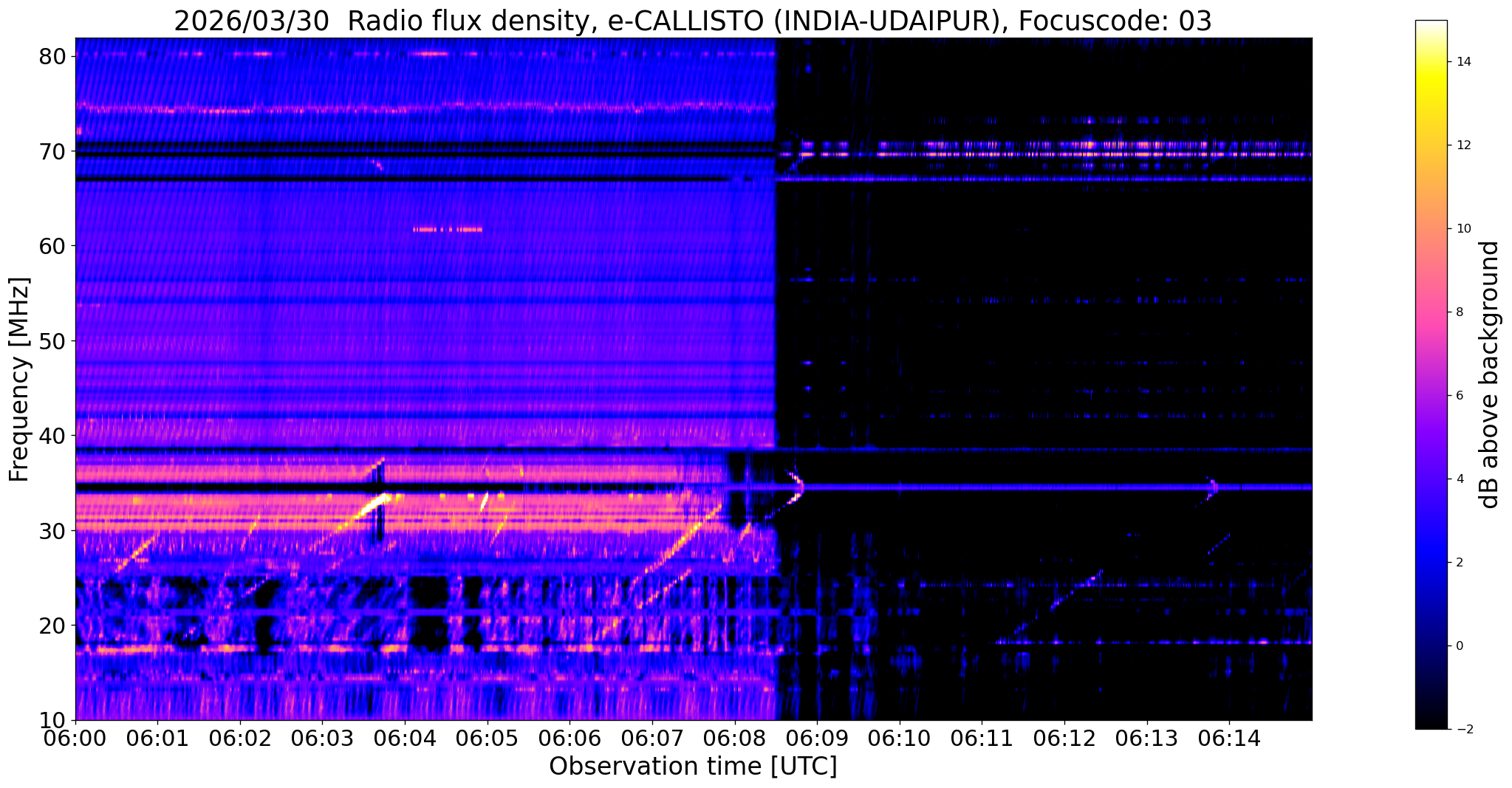Click the 'Observation time [UTC]' axis label
Image resolution: width=1512 pixels, height=788 pixels.
(x=693, y=767)
